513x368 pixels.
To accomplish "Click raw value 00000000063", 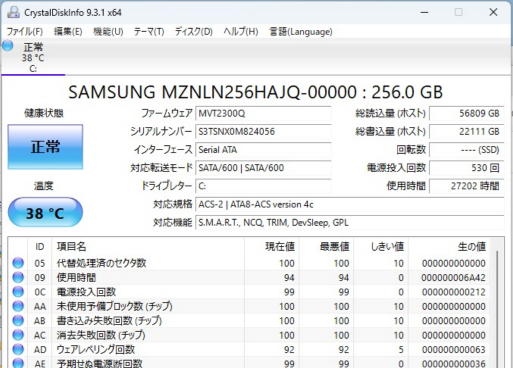I will [x=453, y=350].
